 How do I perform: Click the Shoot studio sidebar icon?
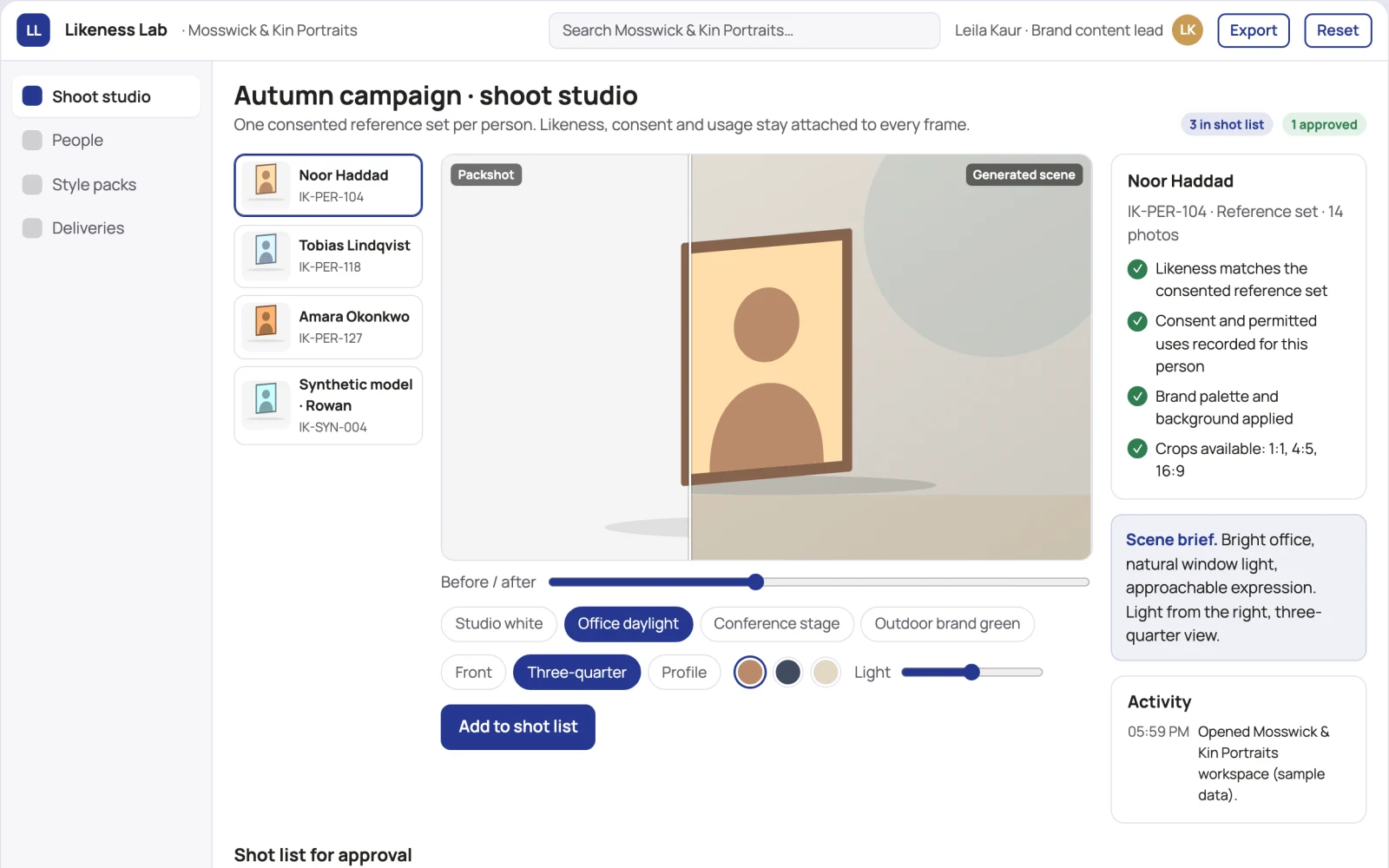pos(32,95)
